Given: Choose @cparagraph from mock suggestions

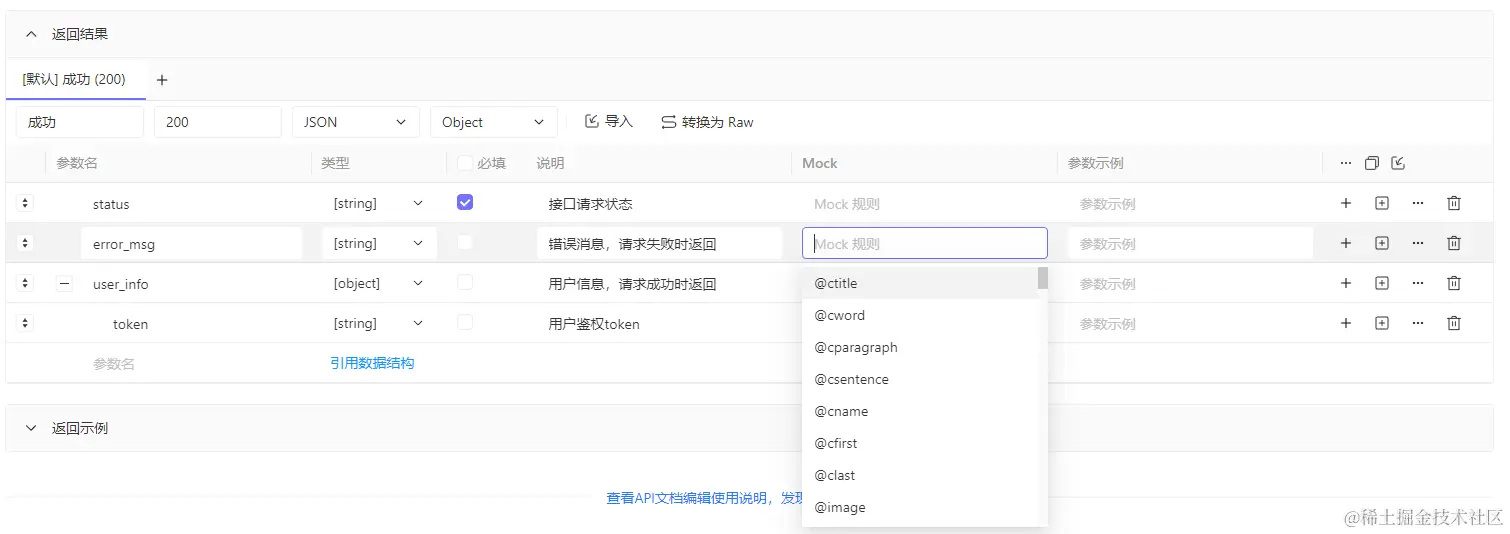Looking at the screenshot, I should click(x=920, y=347).
